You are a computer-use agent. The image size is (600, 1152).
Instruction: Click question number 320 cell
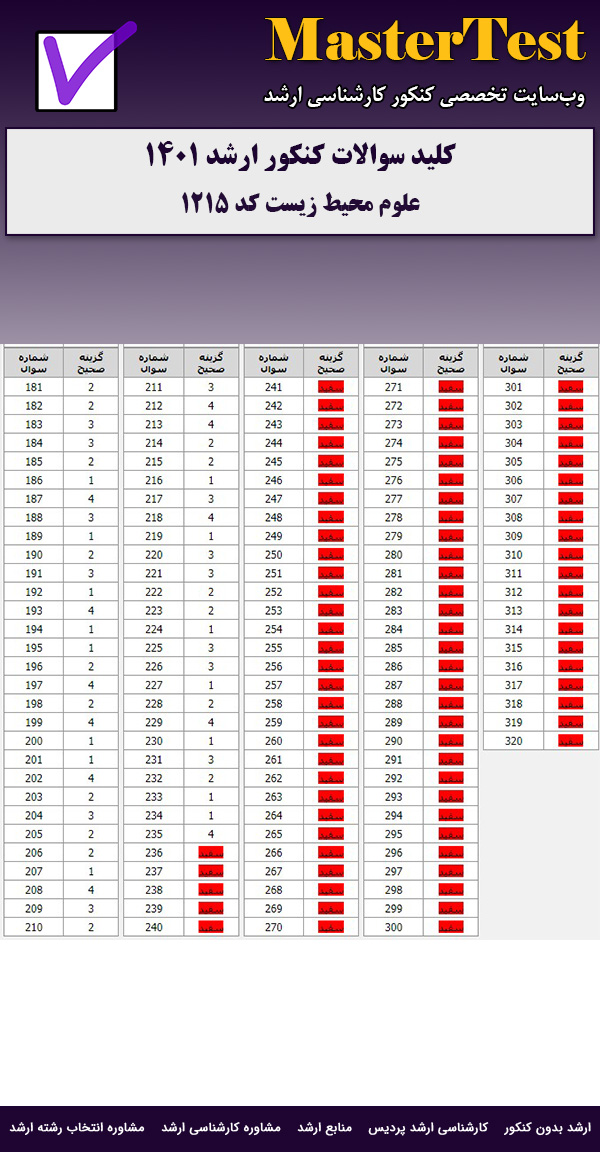pos(514,741)
